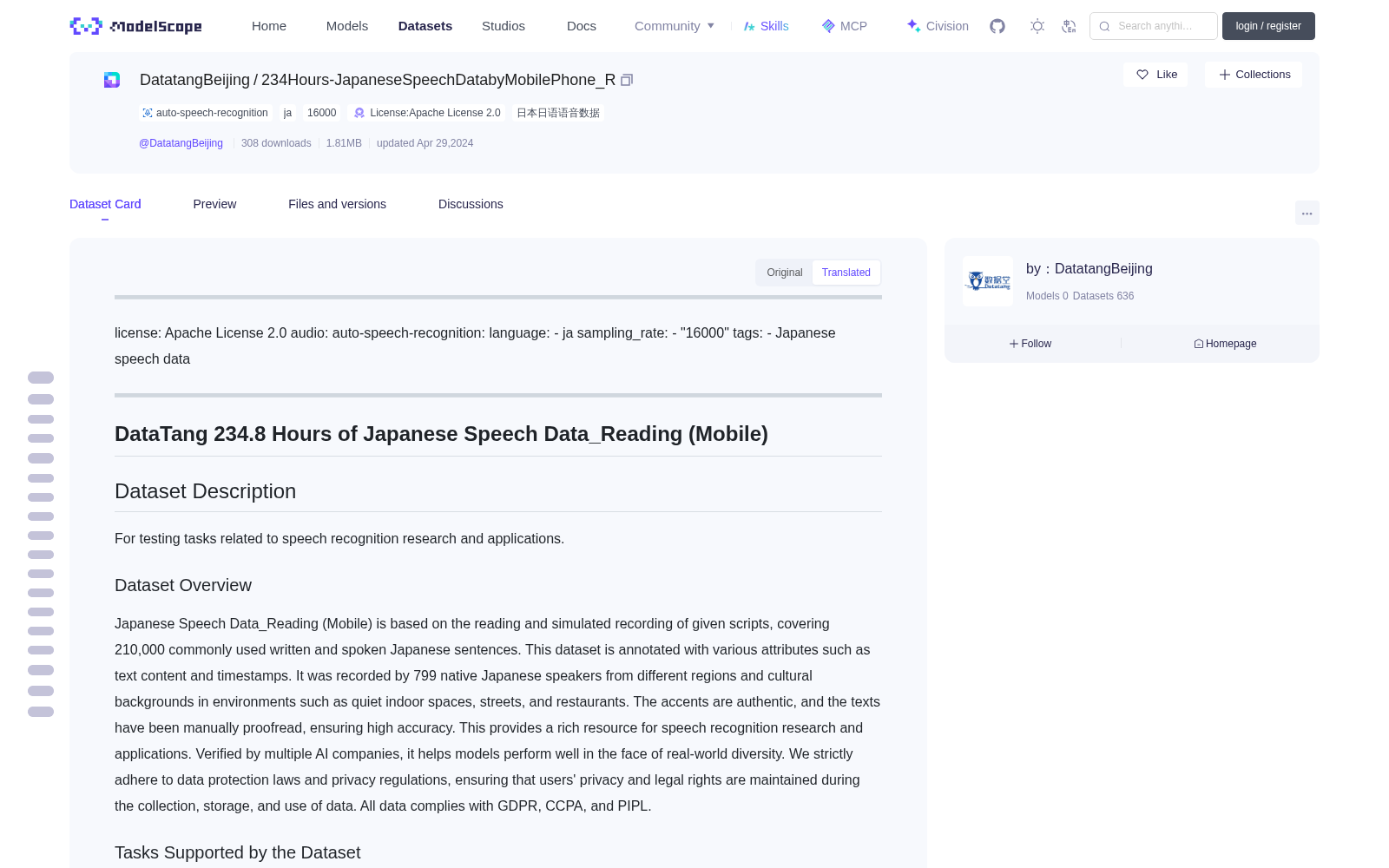Click the 'DataTang 234.8 Hours' main heading
The image size is (1389, 868).
coord(441,434)
